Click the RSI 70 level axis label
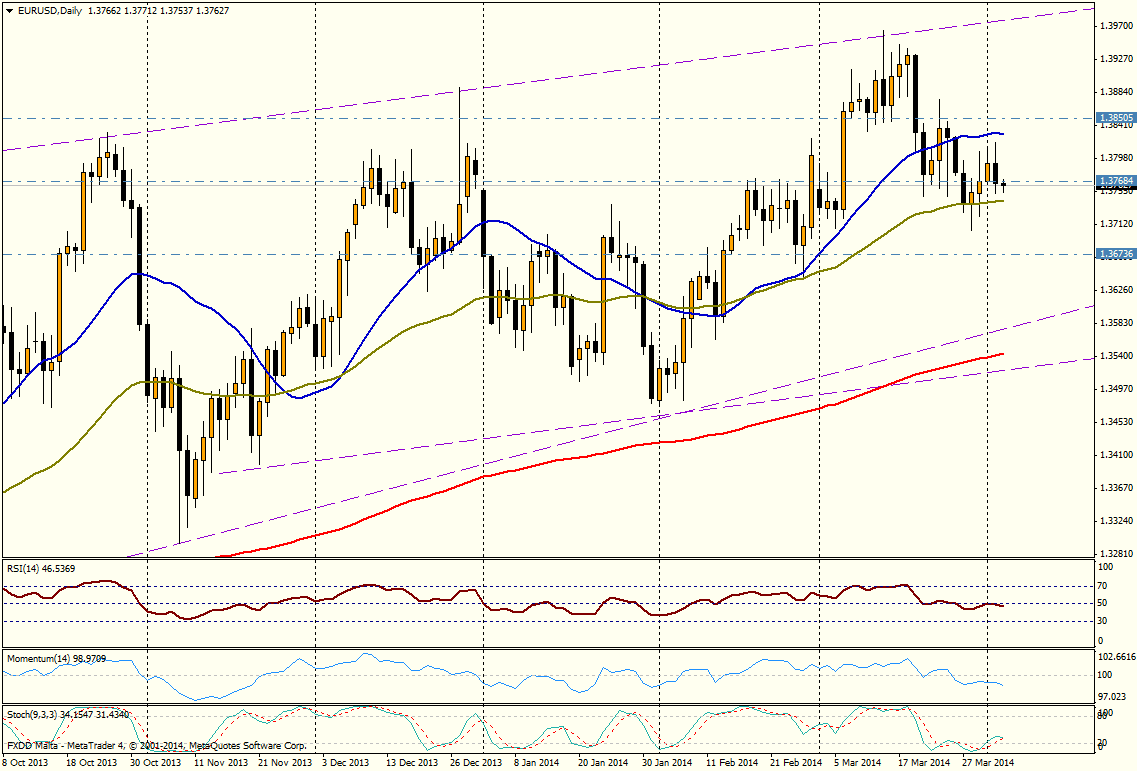 click(x=1103, y=585)
